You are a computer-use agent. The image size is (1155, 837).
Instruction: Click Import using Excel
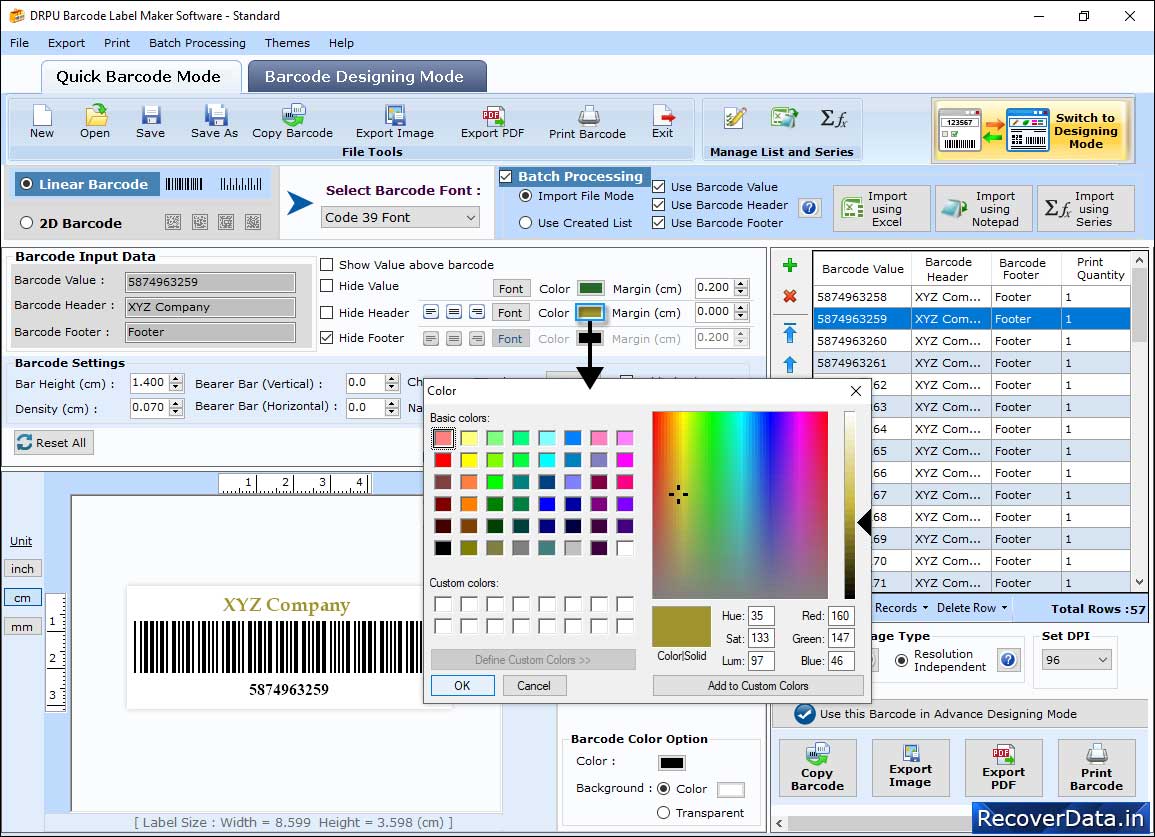pyautogui.click(x=882, y=209)
